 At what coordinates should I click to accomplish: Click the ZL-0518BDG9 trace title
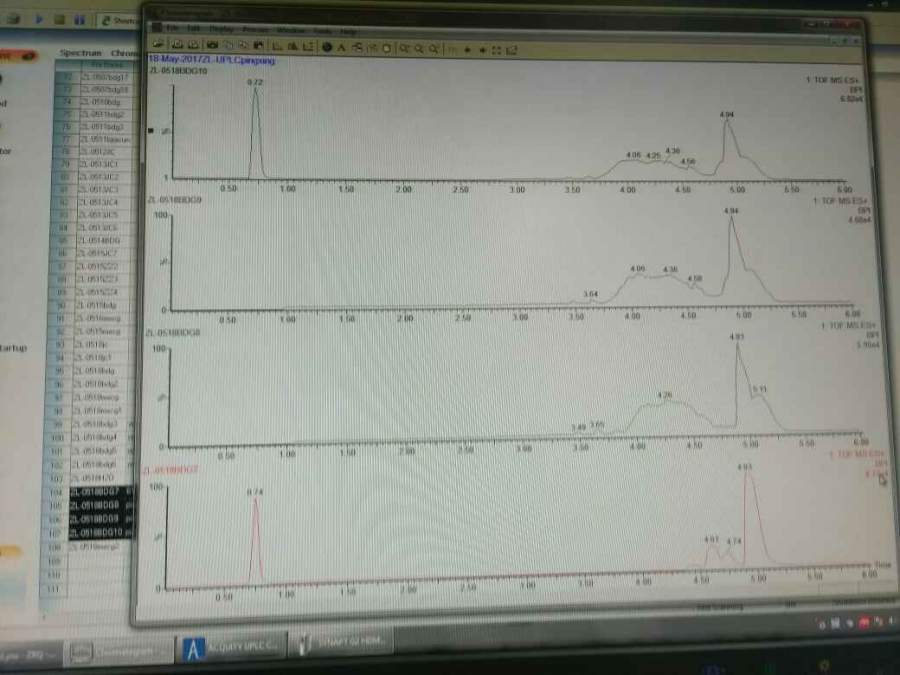[175, 200]
